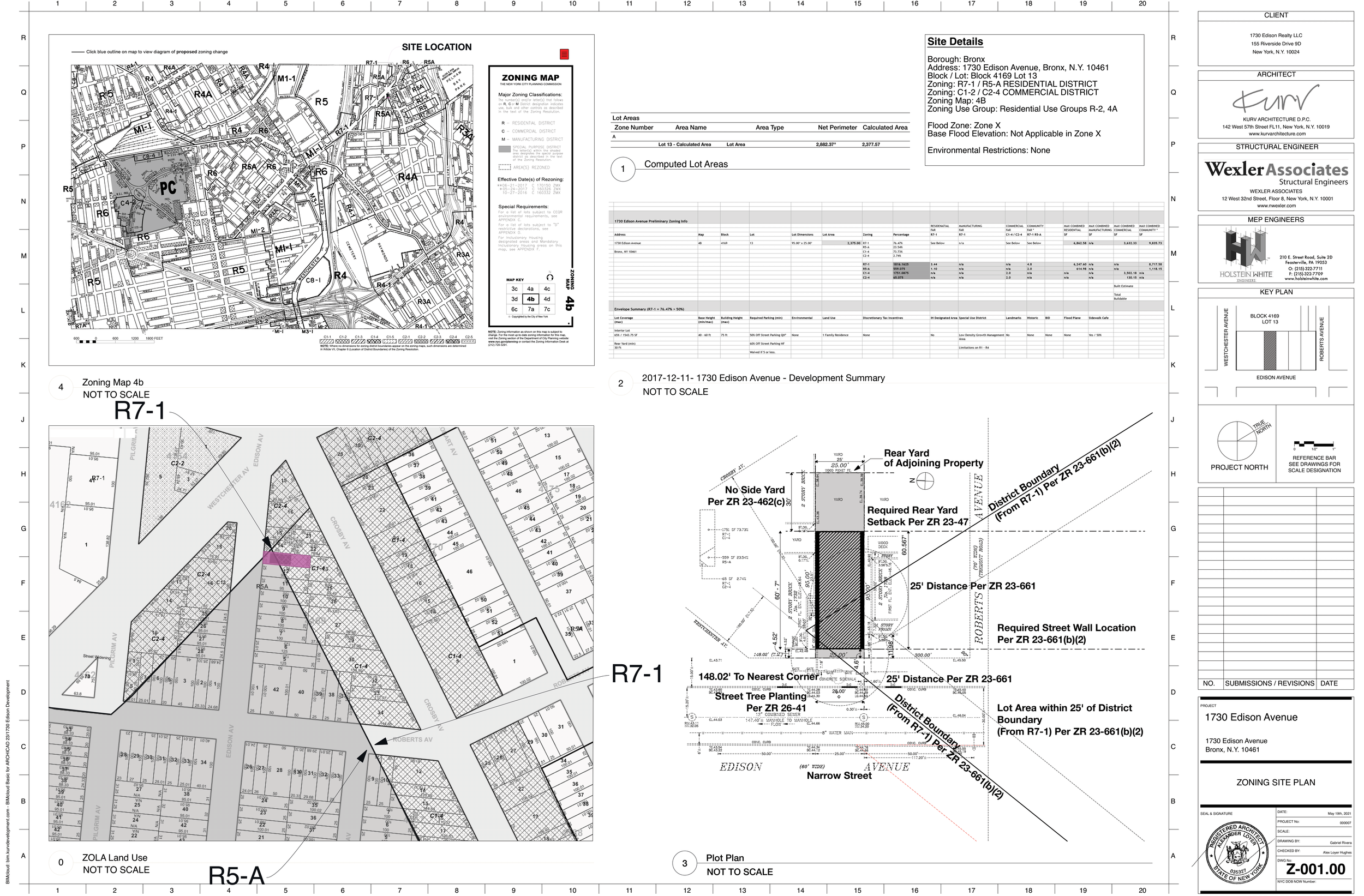Click '1730 Edison Realty LLC' client name

[x=1276, y=35]
